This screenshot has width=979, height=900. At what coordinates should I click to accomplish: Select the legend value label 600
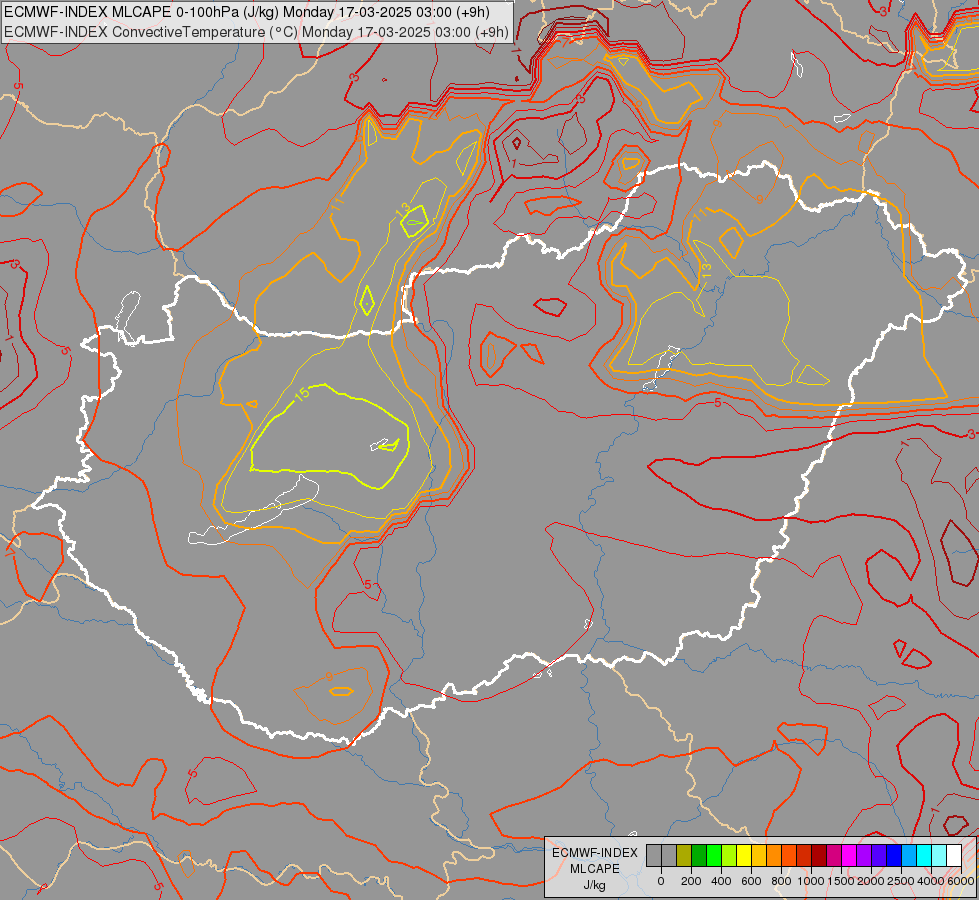coord(751,881)
